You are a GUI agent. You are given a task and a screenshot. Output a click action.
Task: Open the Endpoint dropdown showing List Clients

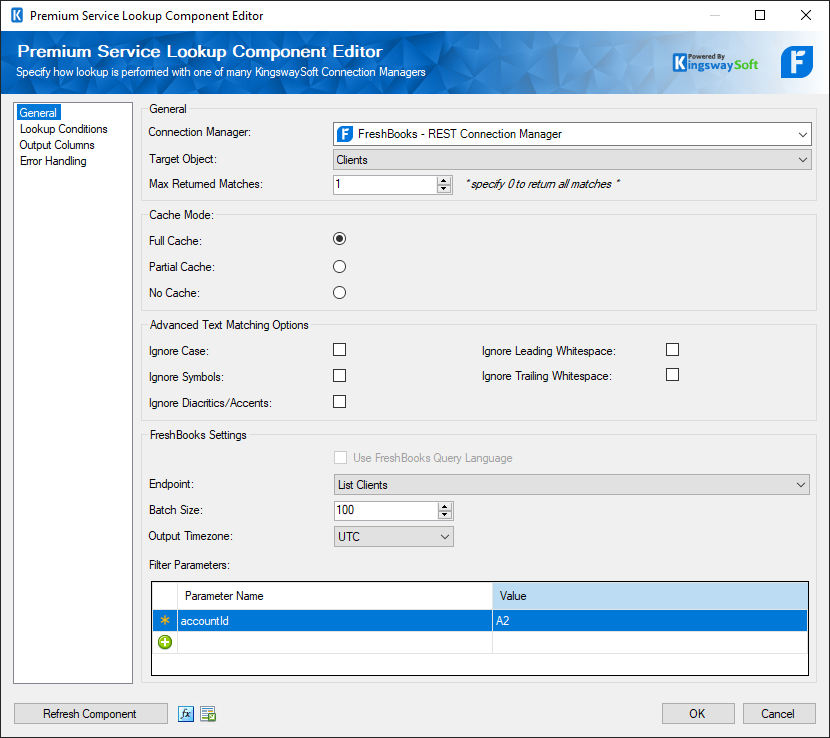pyautogui.click(x=802, y=484)
